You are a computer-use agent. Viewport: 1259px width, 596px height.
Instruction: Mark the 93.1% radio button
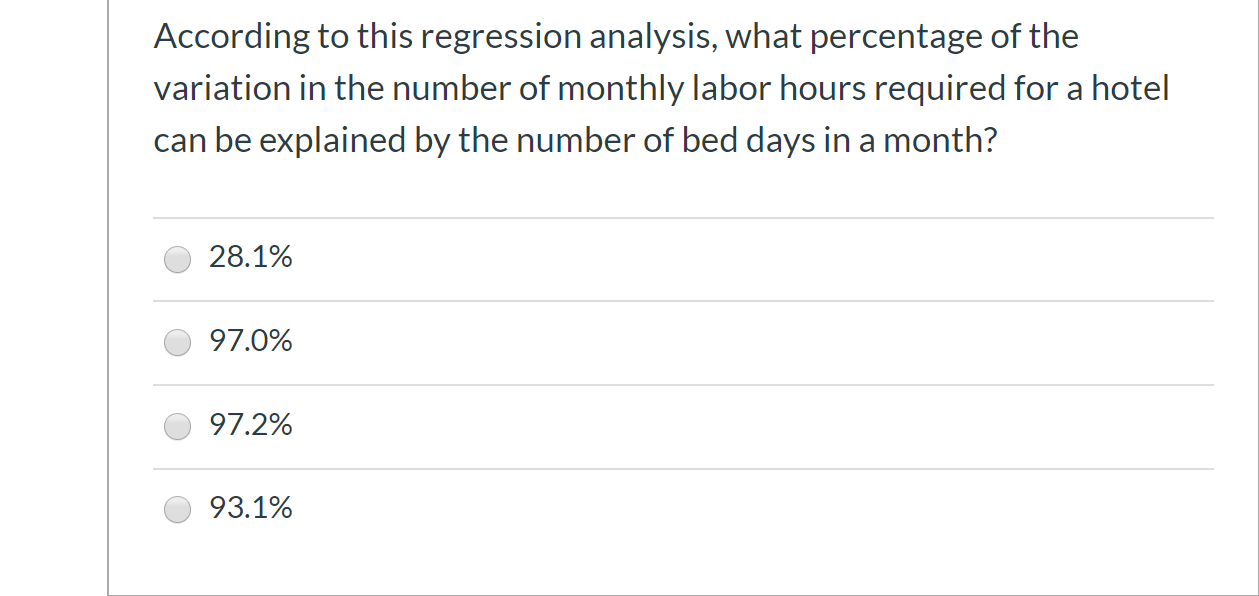coord(178,510)
